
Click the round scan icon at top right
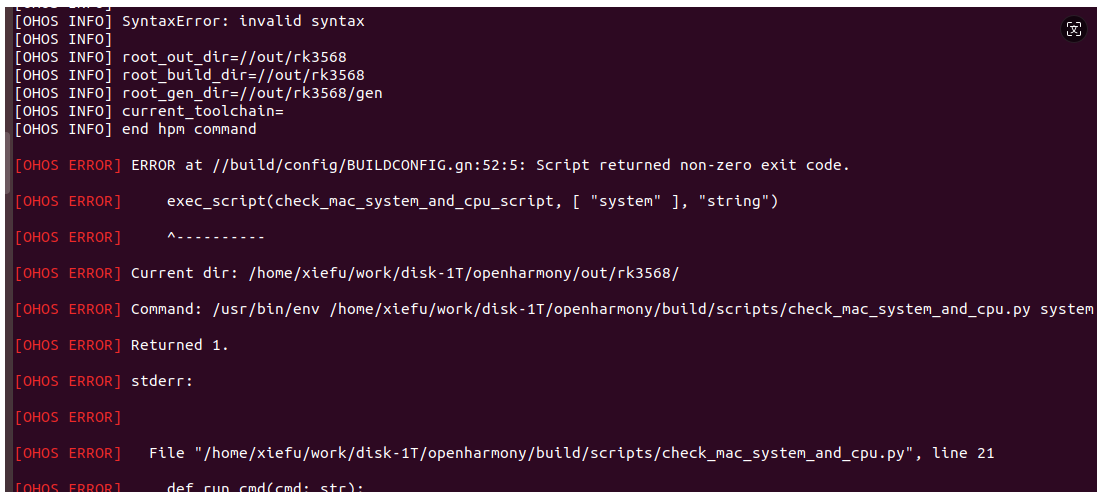1073,29
